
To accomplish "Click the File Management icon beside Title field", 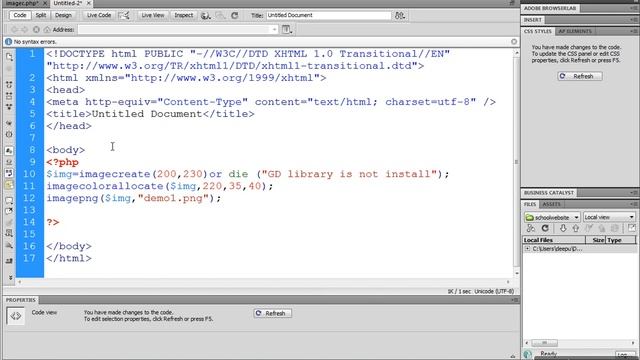I will pyautogui.click(x=400, y=16).
